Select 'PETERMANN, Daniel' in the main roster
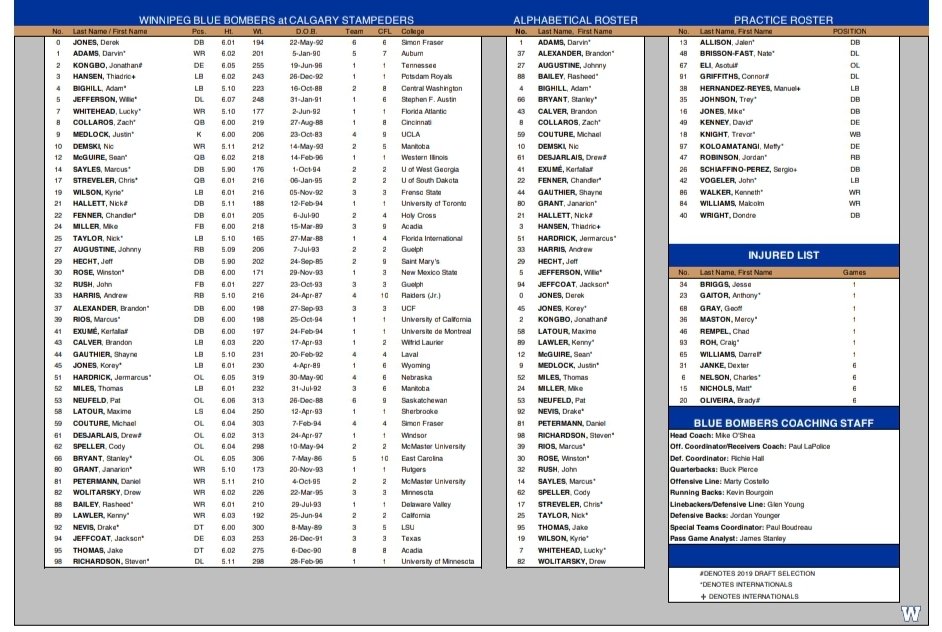 106,481
